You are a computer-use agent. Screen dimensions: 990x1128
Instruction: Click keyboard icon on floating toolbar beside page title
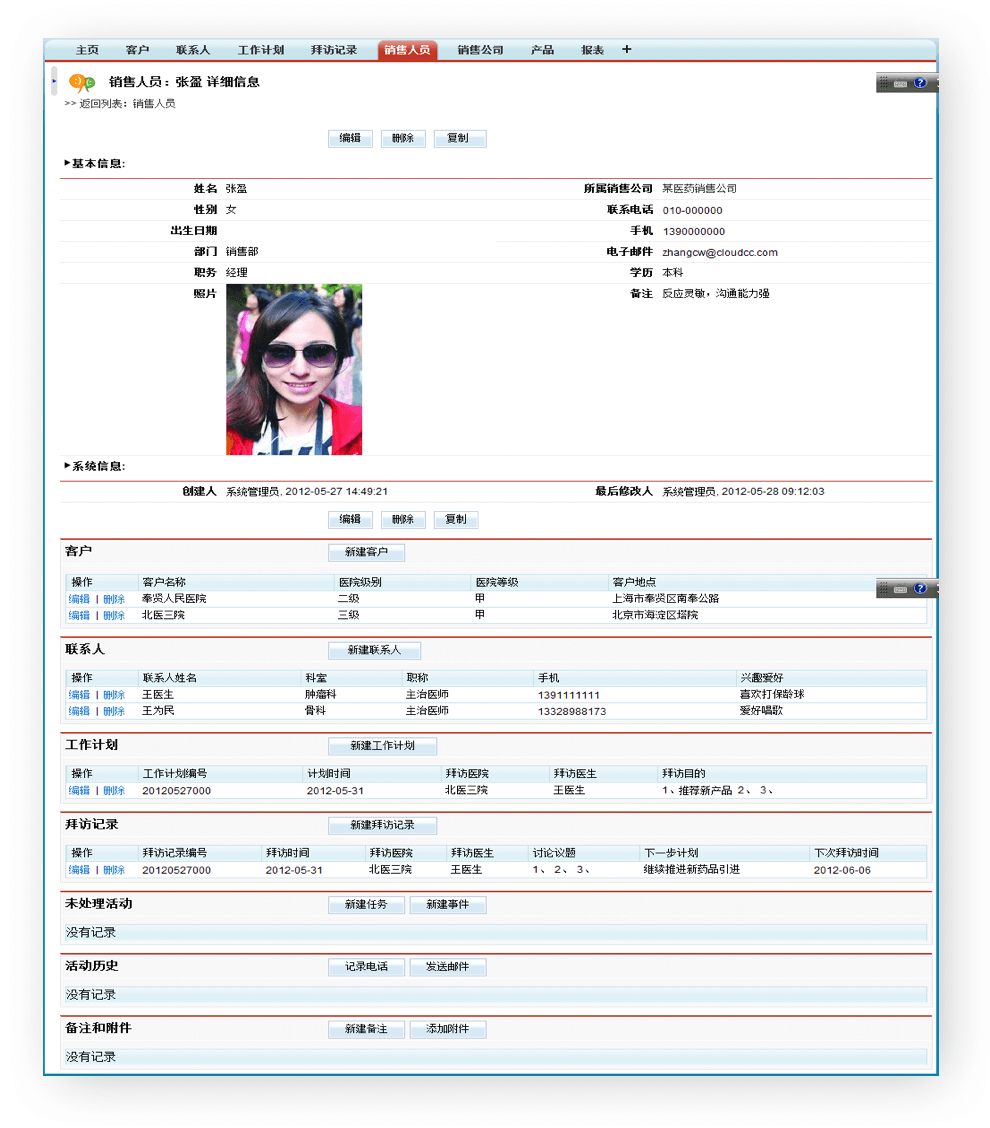[900, 83]
